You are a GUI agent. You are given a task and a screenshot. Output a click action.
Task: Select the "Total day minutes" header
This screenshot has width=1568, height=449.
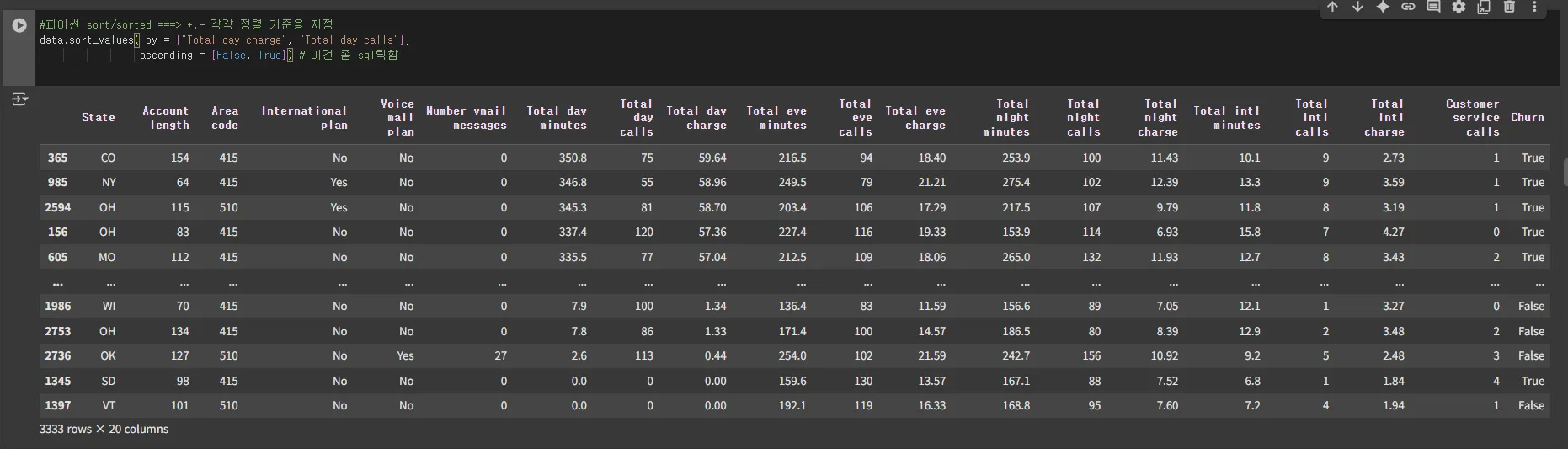pos(557,118)
